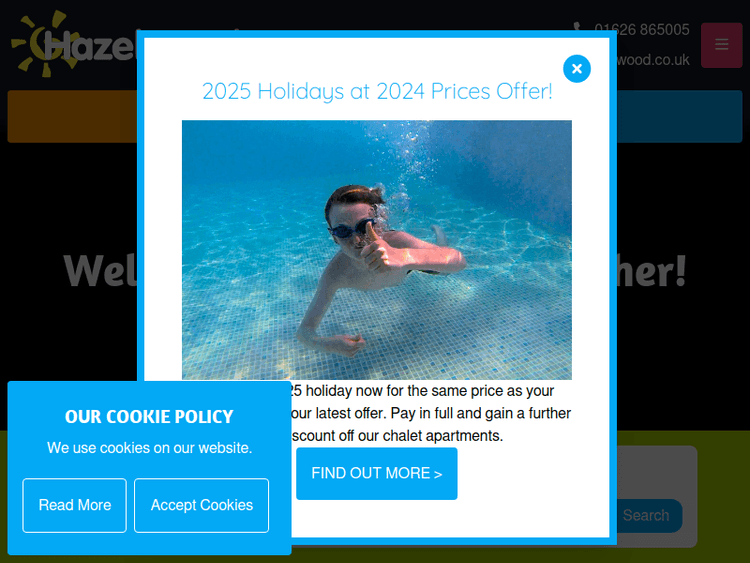Open the hamburger navigation menu
750x563 pixels.
[x=721, y=45]
